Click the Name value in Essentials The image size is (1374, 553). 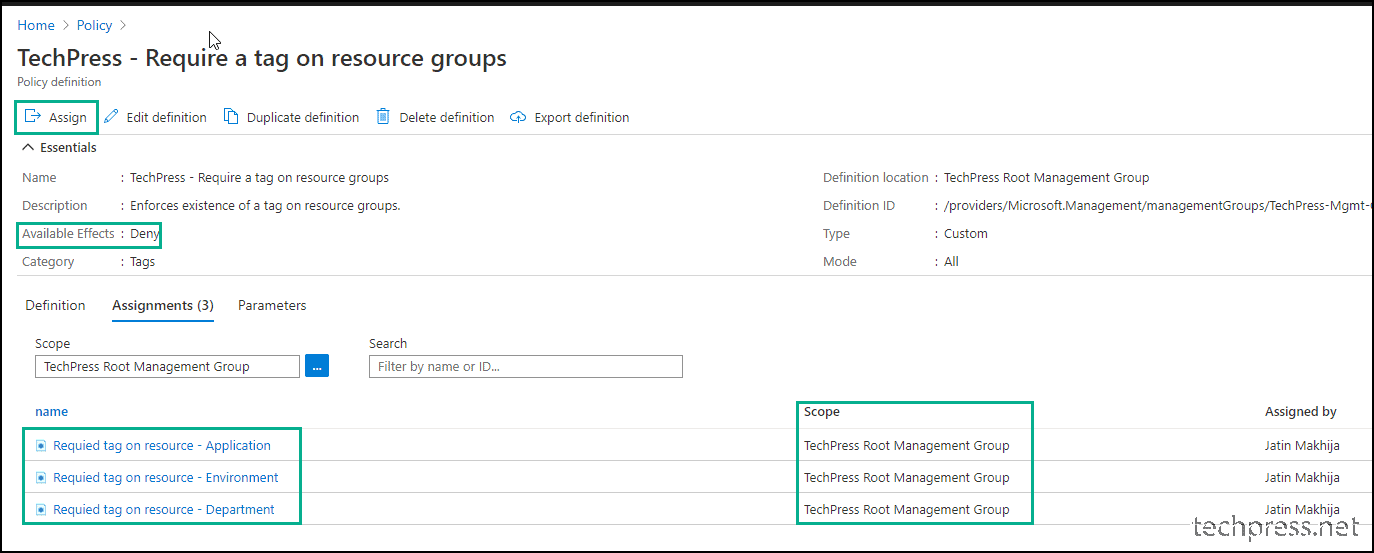tap(260, 178)
